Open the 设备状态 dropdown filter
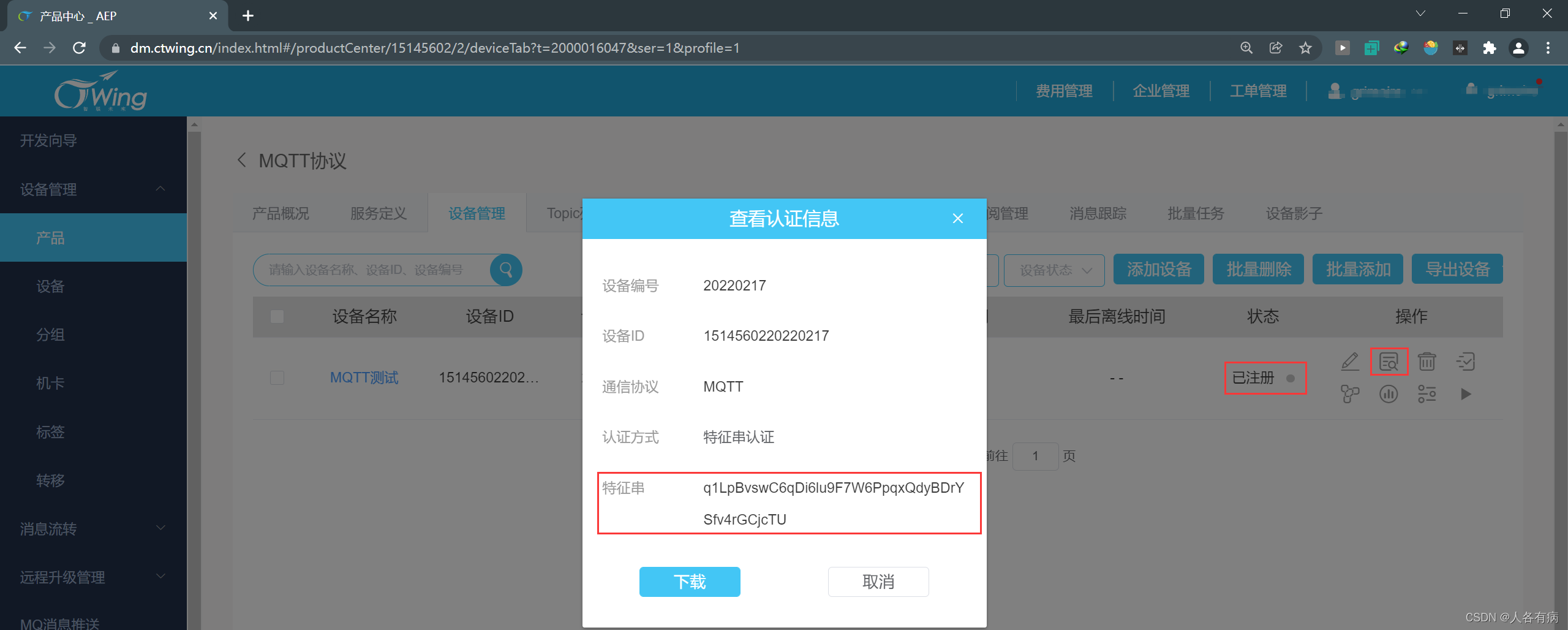This screenshot has height=630, width=1568. [x=1054, y=270]
